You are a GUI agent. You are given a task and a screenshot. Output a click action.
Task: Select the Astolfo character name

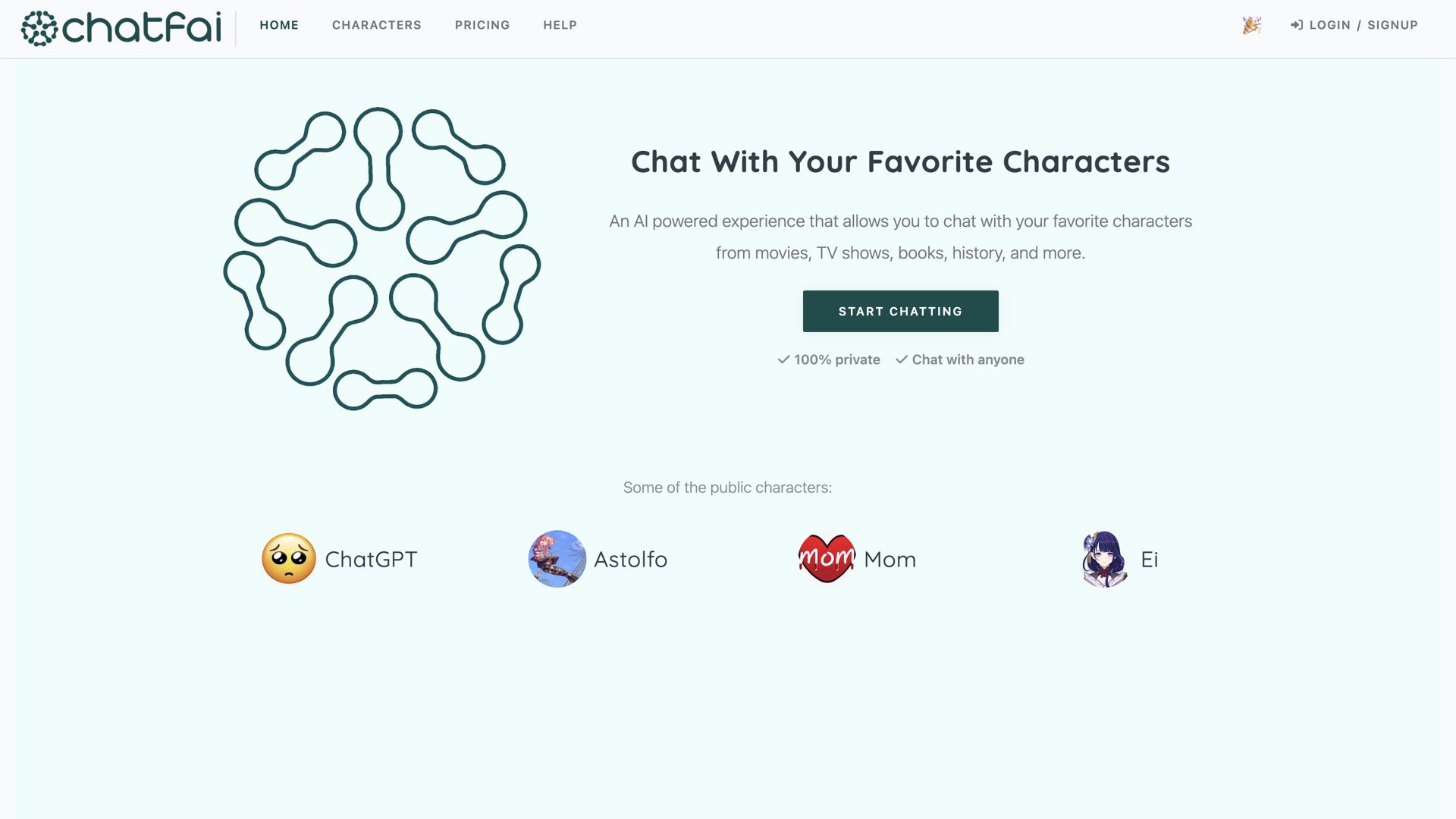click(x=630, y=560)
